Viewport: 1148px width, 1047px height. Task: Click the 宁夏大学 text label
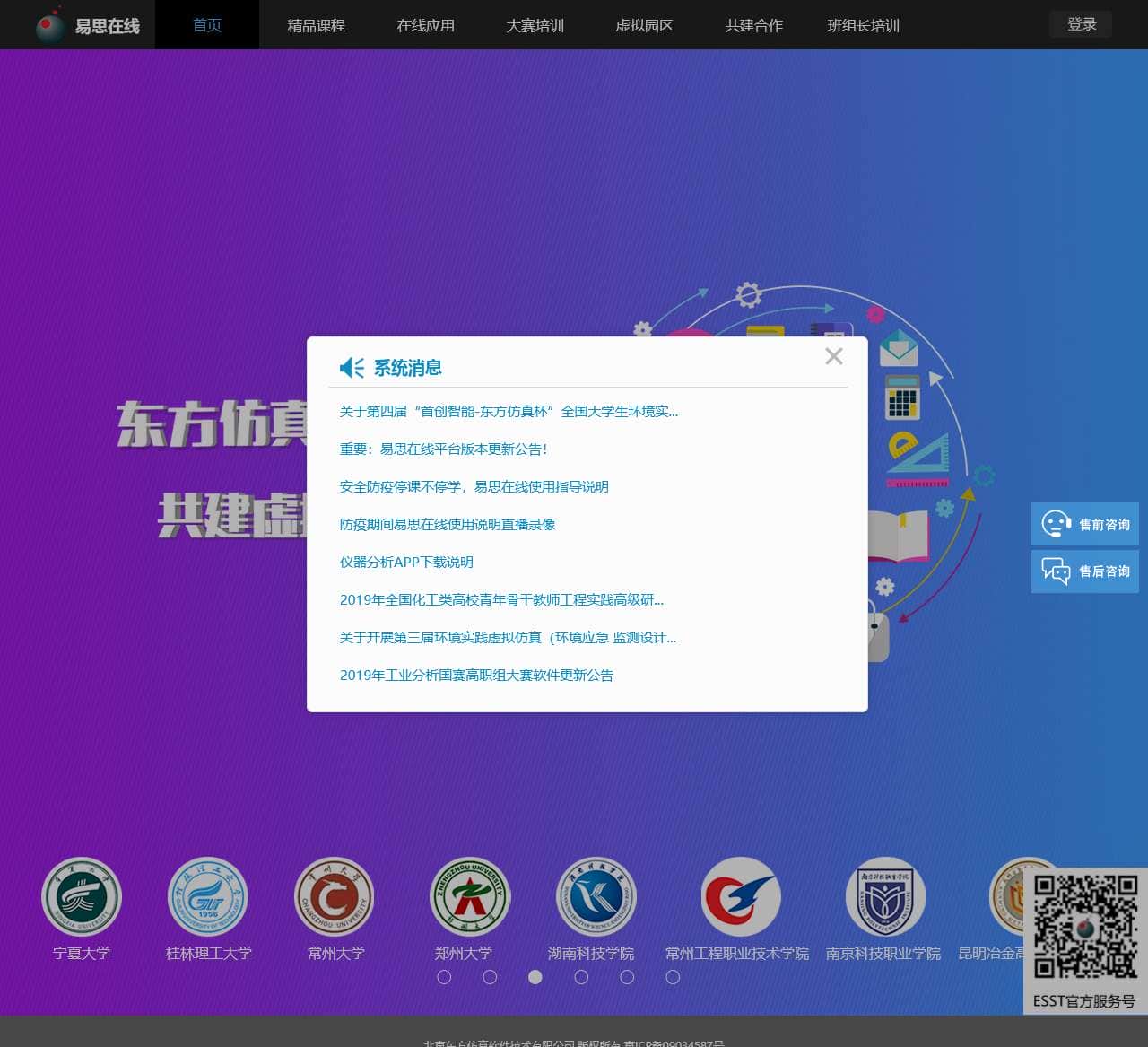tap(82, 953)
